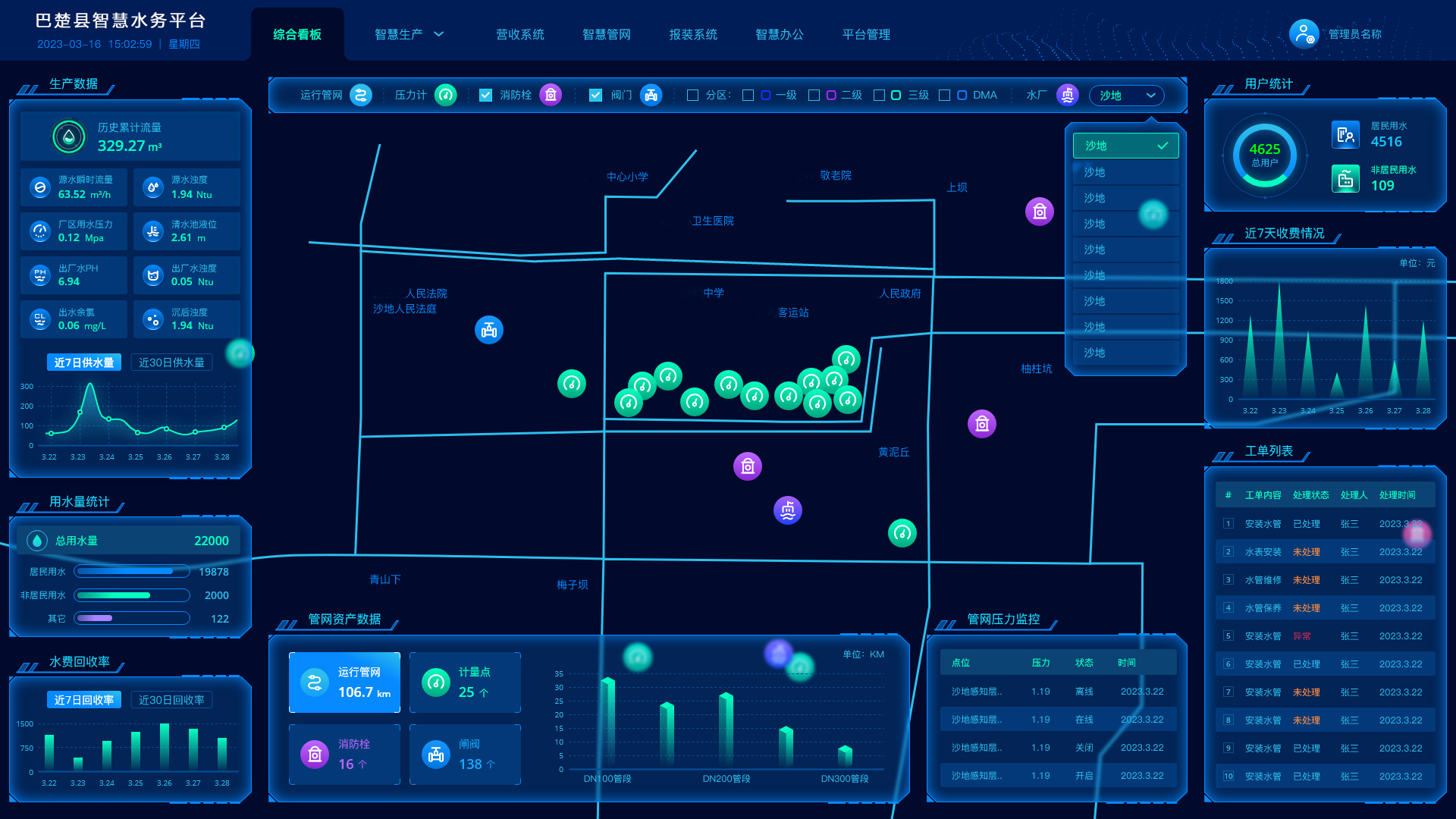This screenshot has width=1456, height=819.
Task: Click the 水厂 water plant toolbar icon
Action: tap(1068, 95)
